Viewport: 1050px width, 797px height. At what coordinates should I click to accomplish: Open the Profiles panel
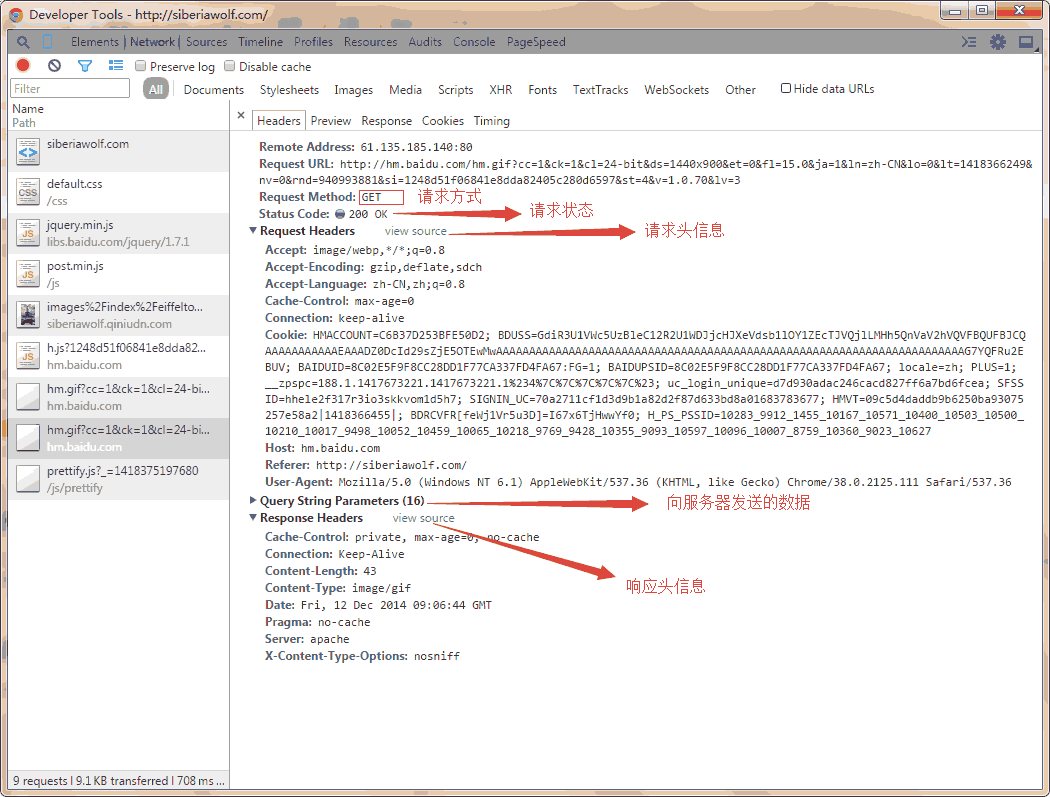click(x=313, y=42)
